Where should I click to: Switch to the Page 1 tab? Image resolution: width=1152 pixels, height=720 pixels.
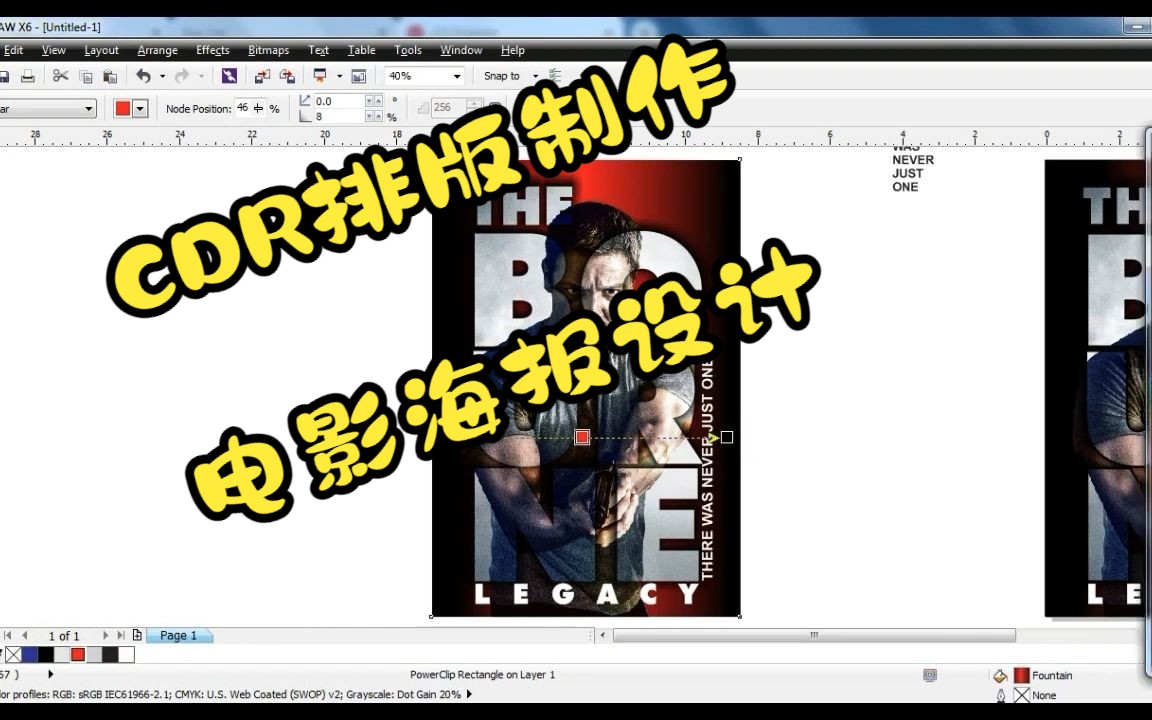coord(178,635)
